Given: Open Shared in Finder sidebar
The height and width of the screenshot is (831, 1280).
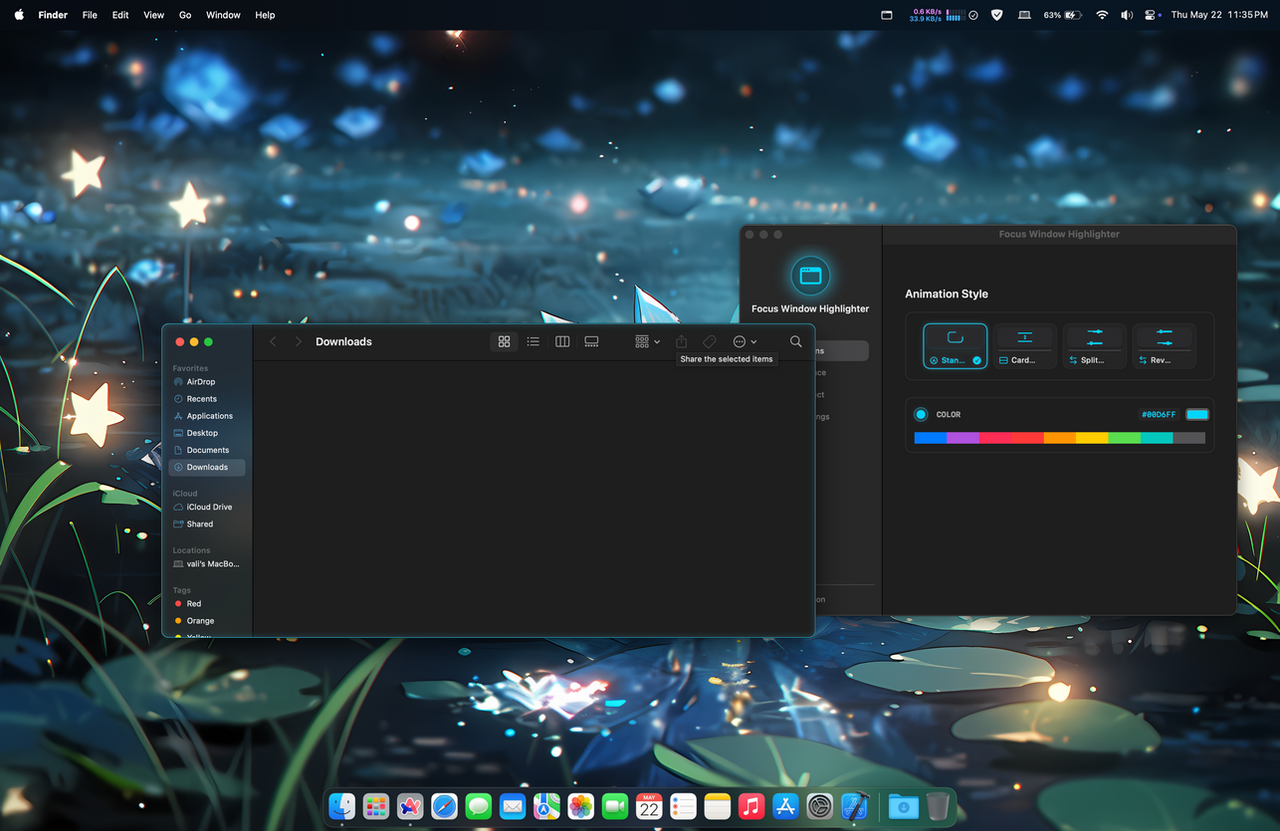Looking at the screenshot, I should [x=207, y=524].
